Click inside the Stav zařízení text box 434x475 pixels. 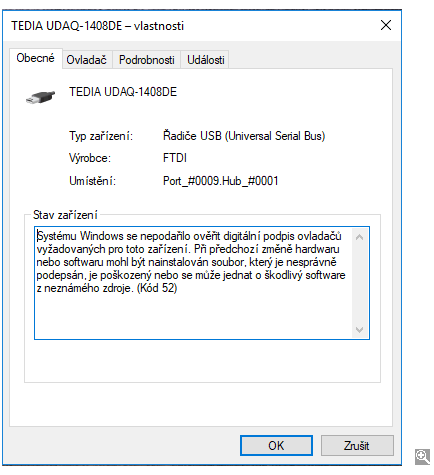(x=193, y=283)
